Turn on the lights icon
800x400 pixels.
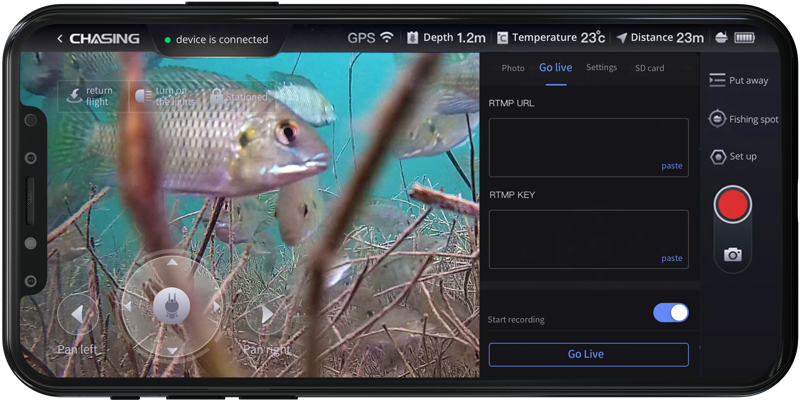pyautogui.click(x=143, y=95)
